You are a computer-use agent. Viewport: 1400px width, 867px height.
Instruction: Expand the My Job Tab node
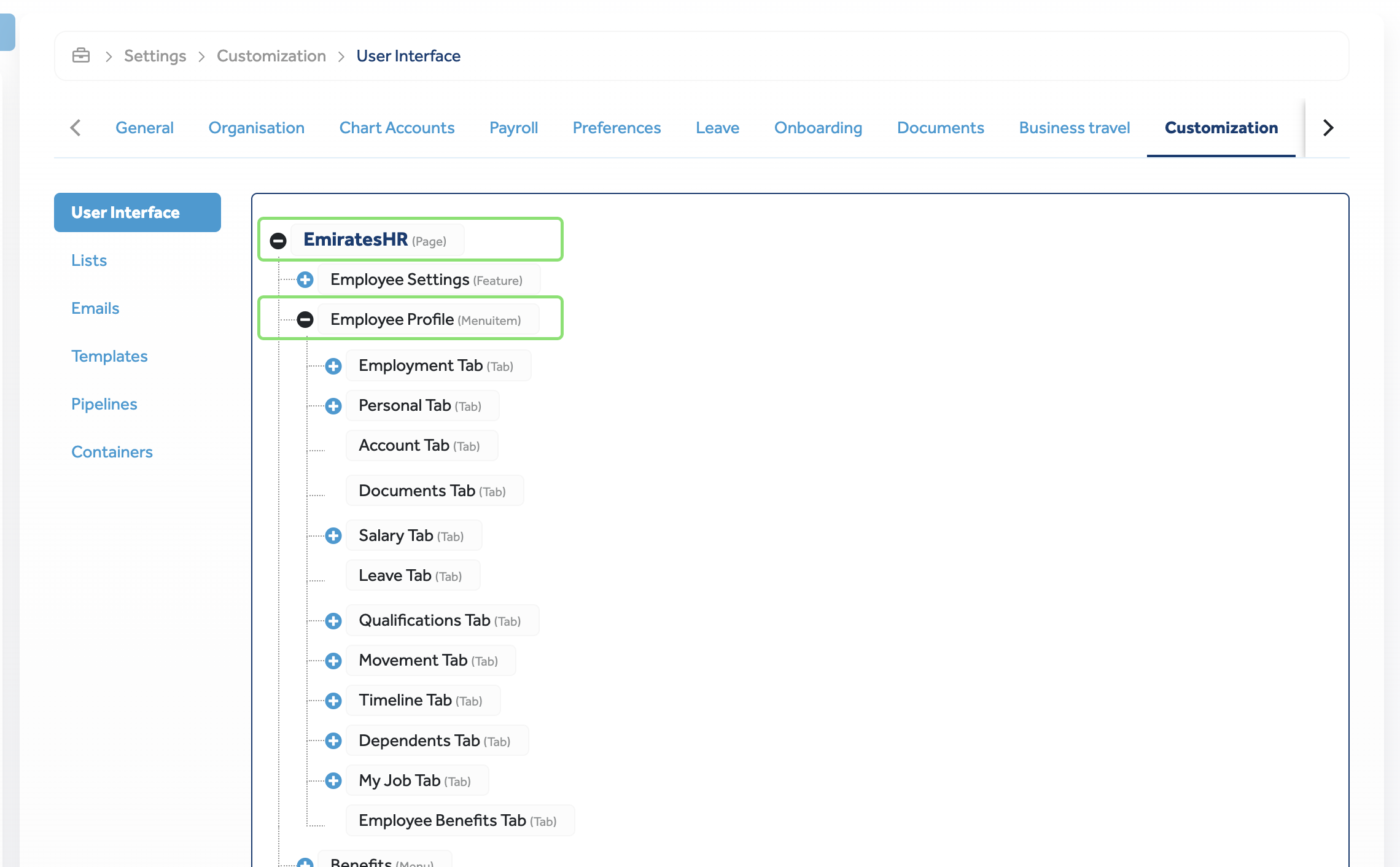[x=333, y=780]
